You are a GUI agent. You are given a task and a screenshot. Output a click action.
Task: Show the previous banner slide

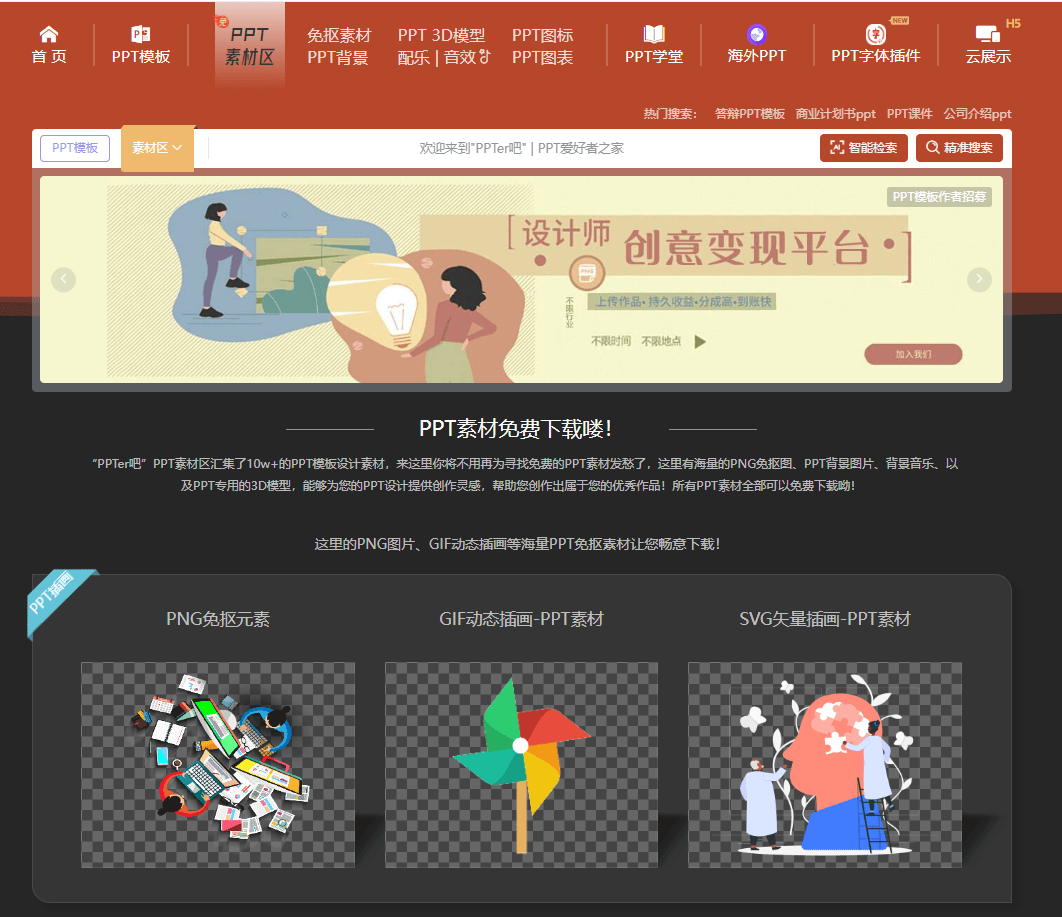point(63,279)
